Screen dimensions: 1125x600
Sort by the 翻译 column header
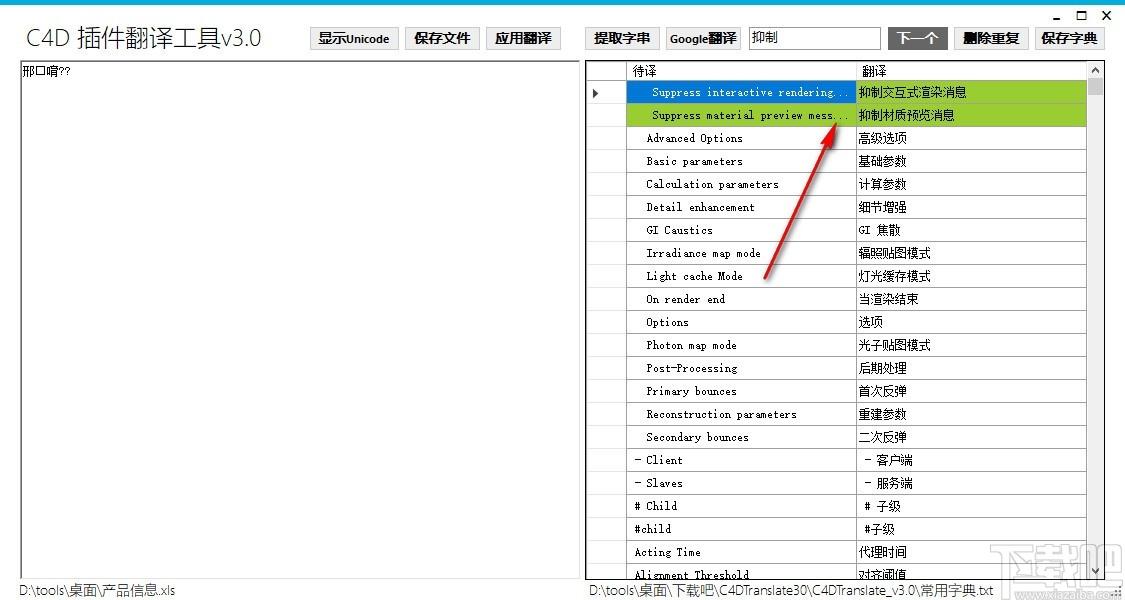971,70
